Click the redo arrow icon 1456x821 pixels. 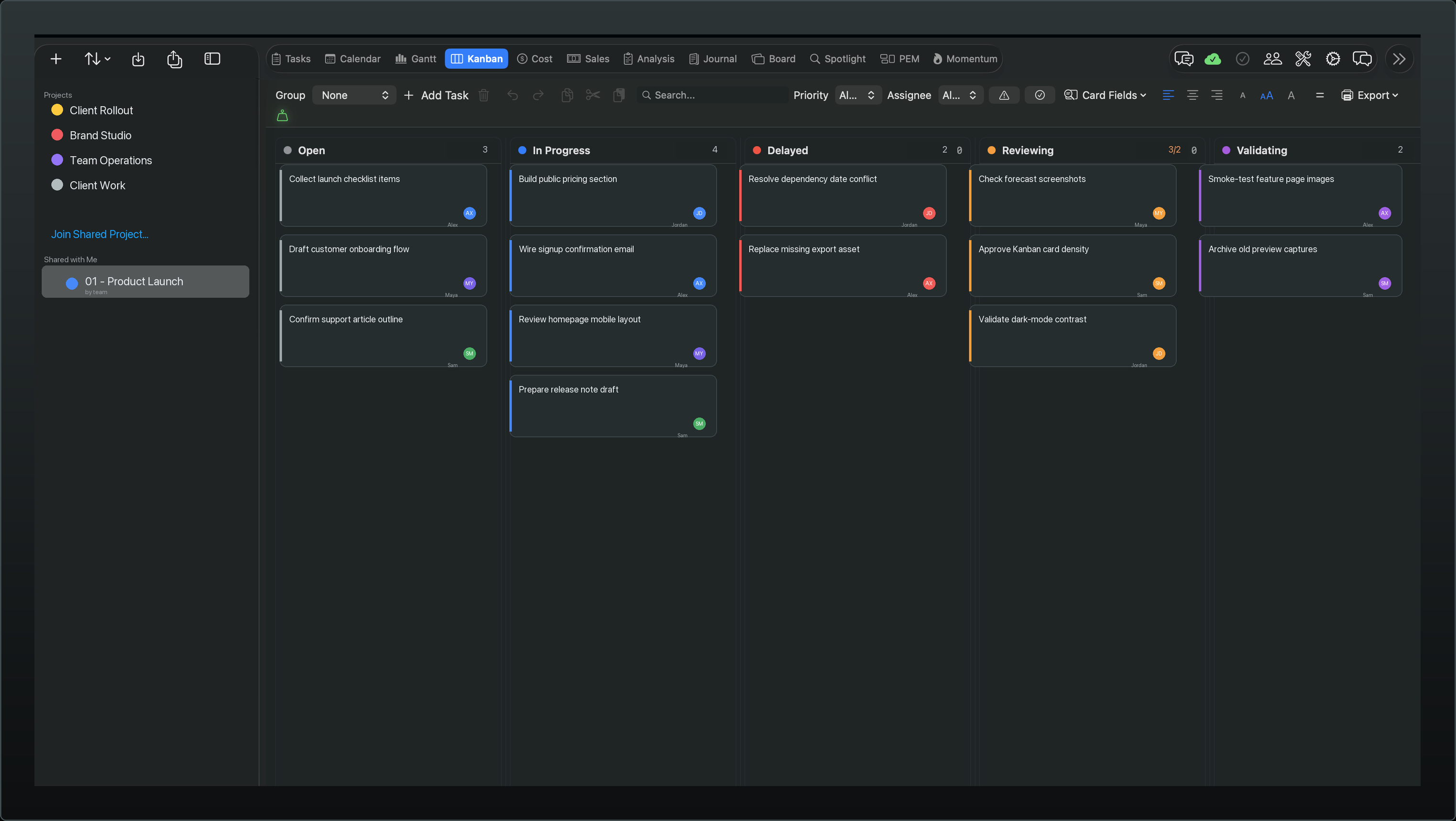pos(539,96)
